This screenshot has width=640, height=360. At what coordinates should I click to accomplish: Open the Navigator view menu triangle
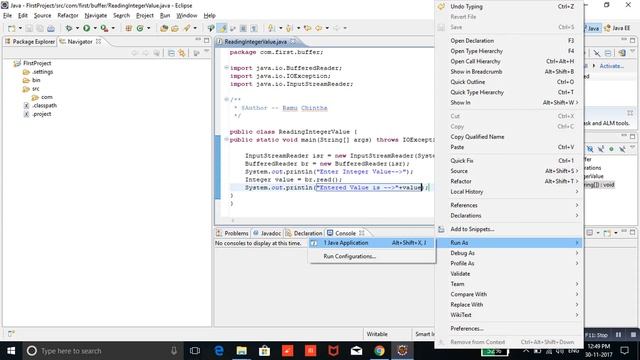tap(207, 51)
